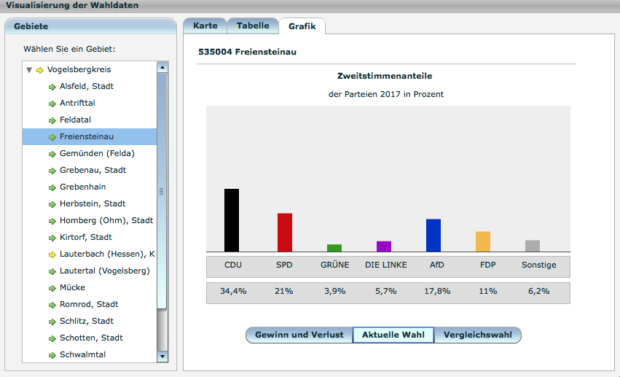Image resolution: width=620 pixels, height=377 pixels.
Task: Click the green arrow icon beside Alsfeld, Stadt
Action: pos(52,87)
